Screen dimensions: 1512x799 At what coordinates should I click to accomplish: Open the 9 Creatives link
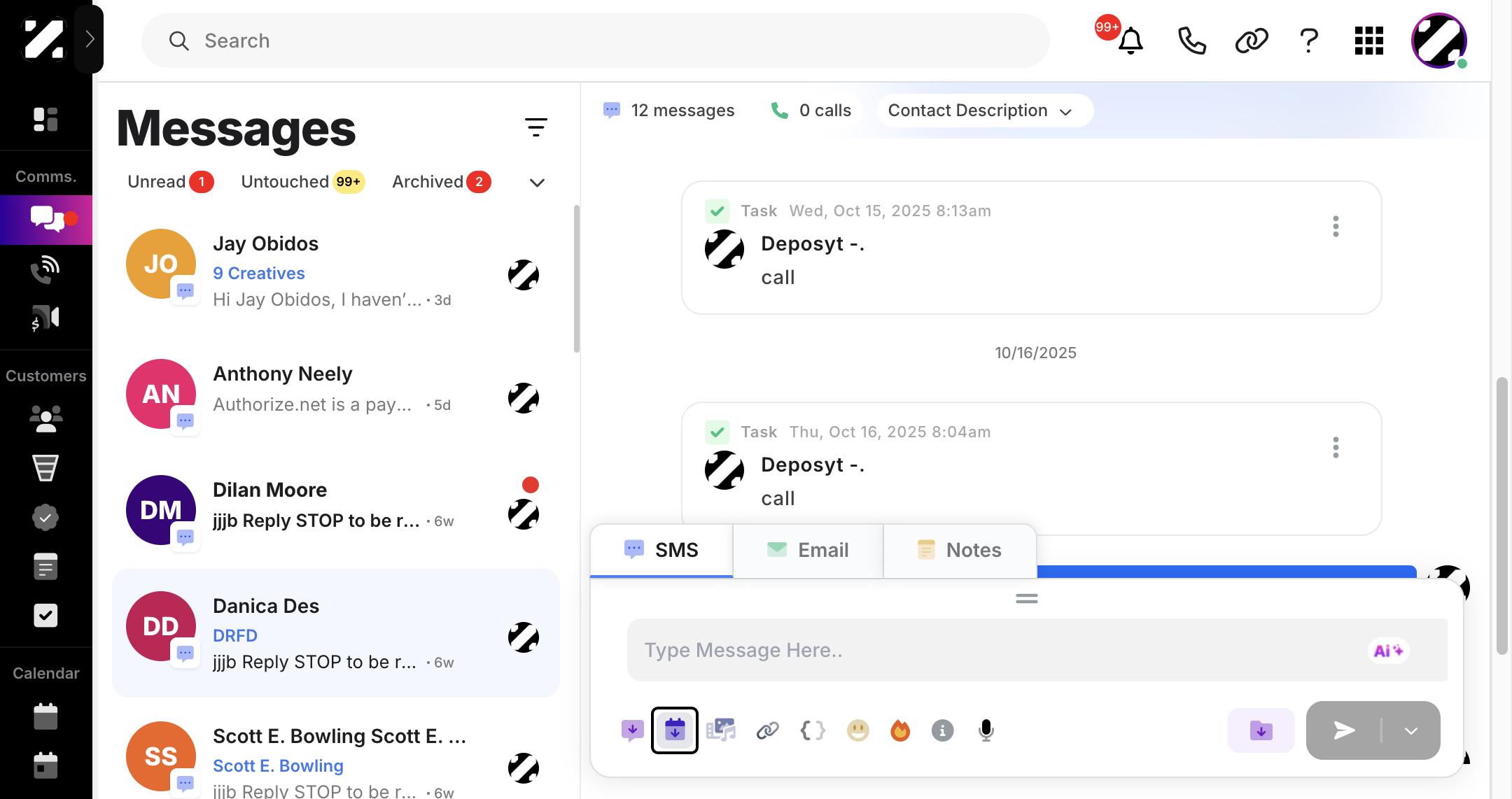(x=259, y=274)
